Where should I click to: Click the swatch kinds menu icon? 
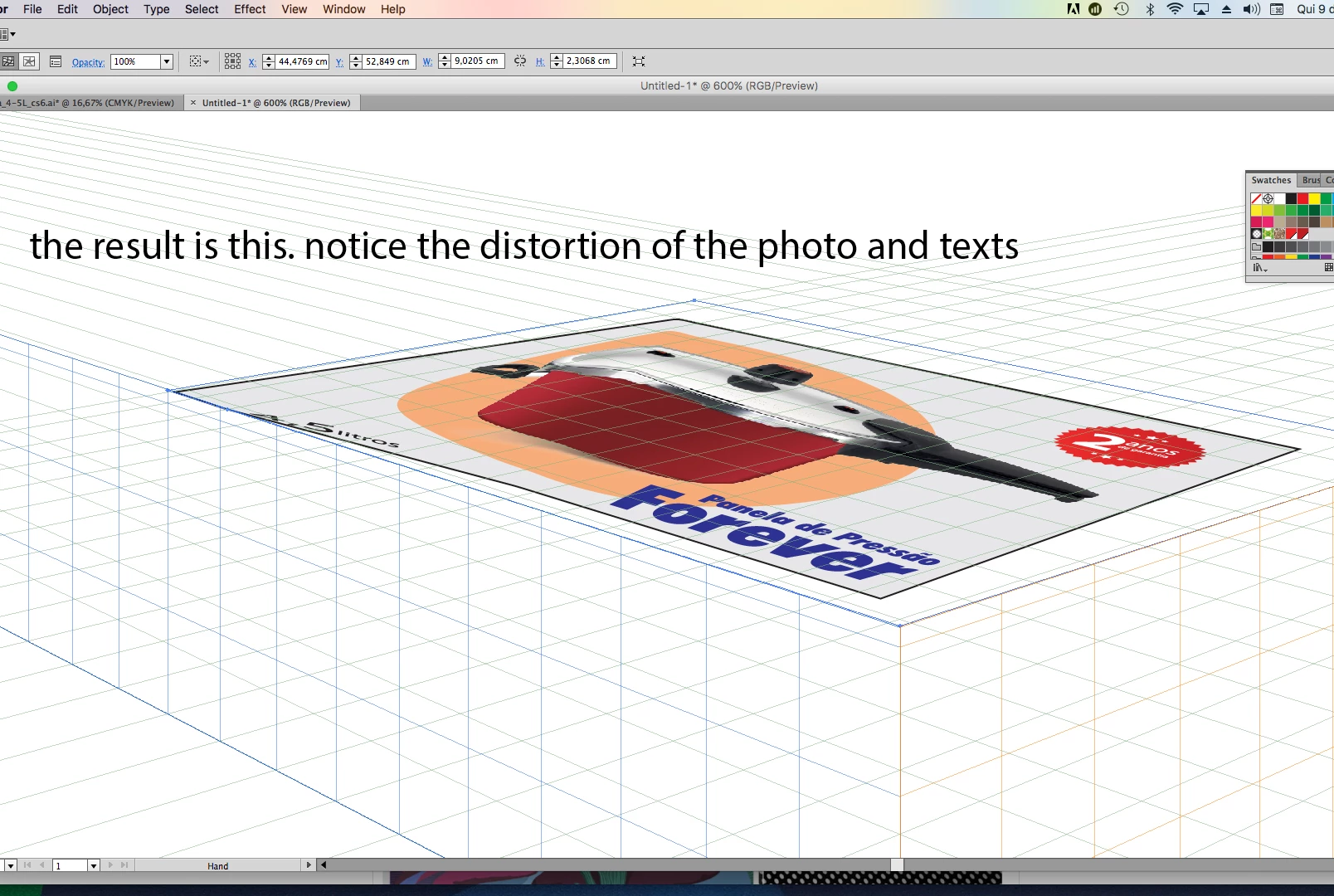point(1328,267)
